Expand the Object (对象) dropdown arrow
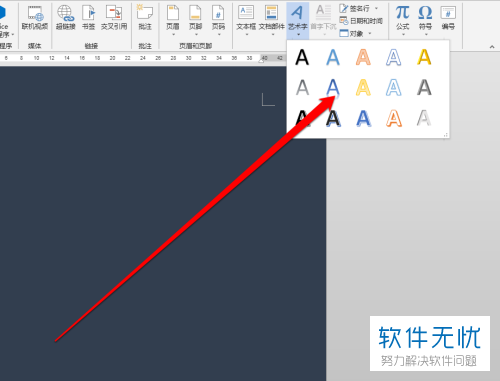The image size is (500, 381). [370, 33]
